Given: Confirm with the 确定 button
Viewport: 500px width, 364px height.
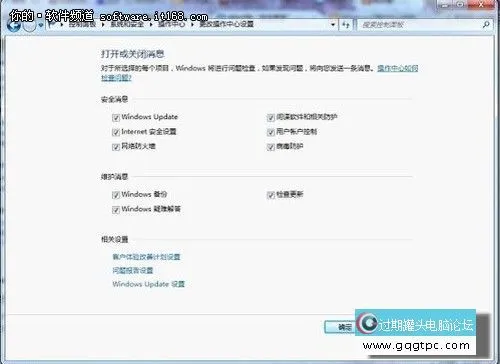Looking at the screenshot, I should pos(340,327).
